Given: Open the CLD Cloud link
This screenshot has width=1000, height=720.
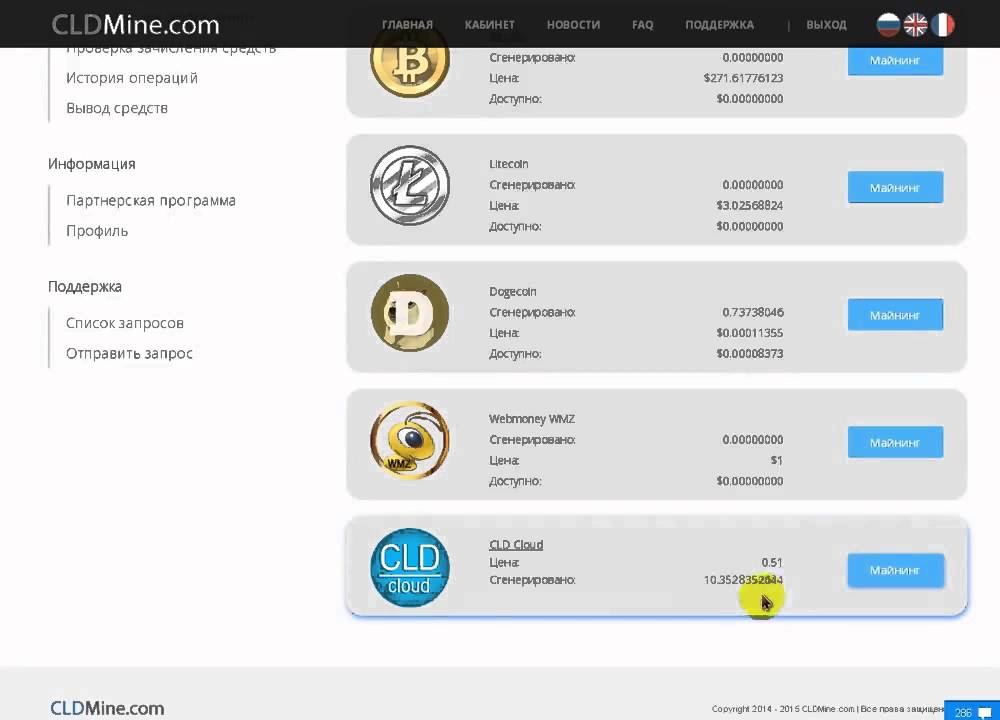Looking at the screenshot, I should click(516, 545).
